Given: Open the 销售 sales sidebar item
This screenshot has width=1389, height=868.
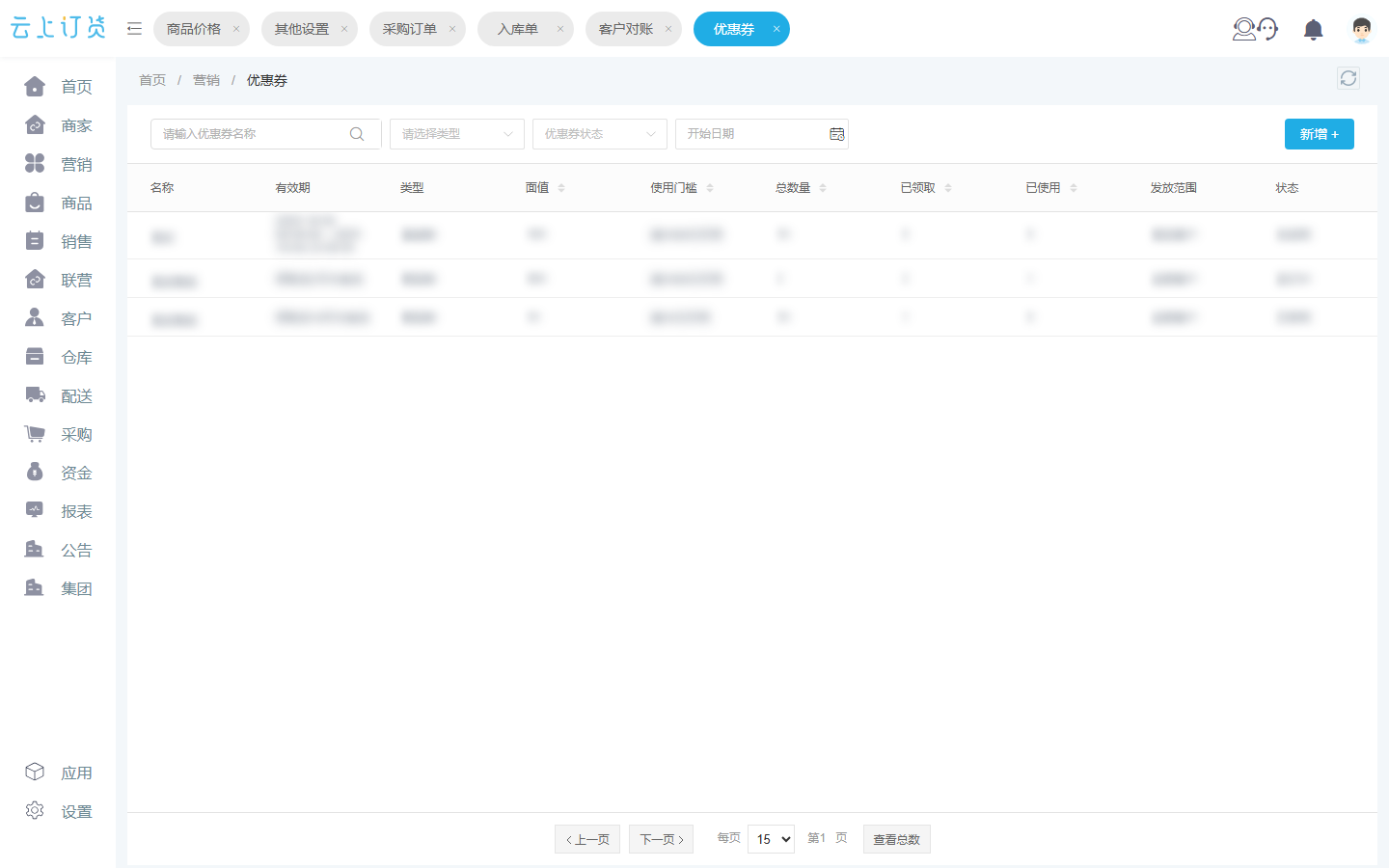Looking at the screenshot, I should 58,241.
